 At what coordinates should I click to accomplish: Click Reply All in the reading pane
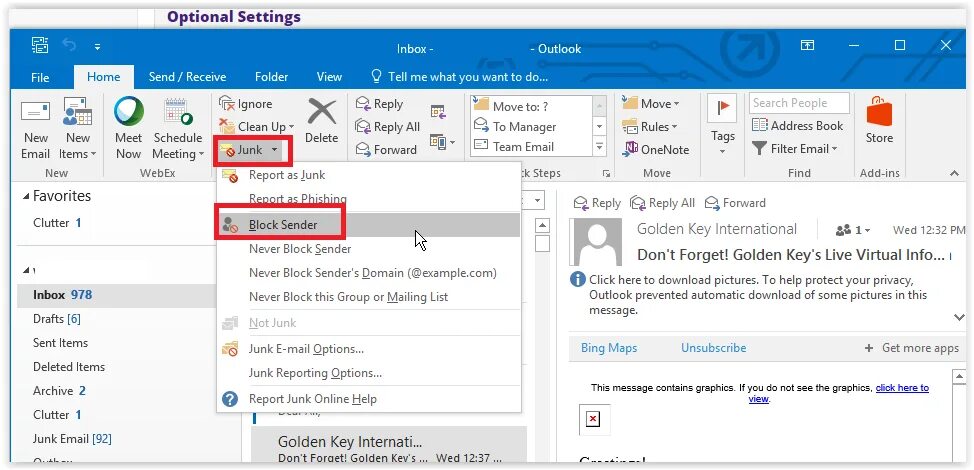(x=662, y=203)
